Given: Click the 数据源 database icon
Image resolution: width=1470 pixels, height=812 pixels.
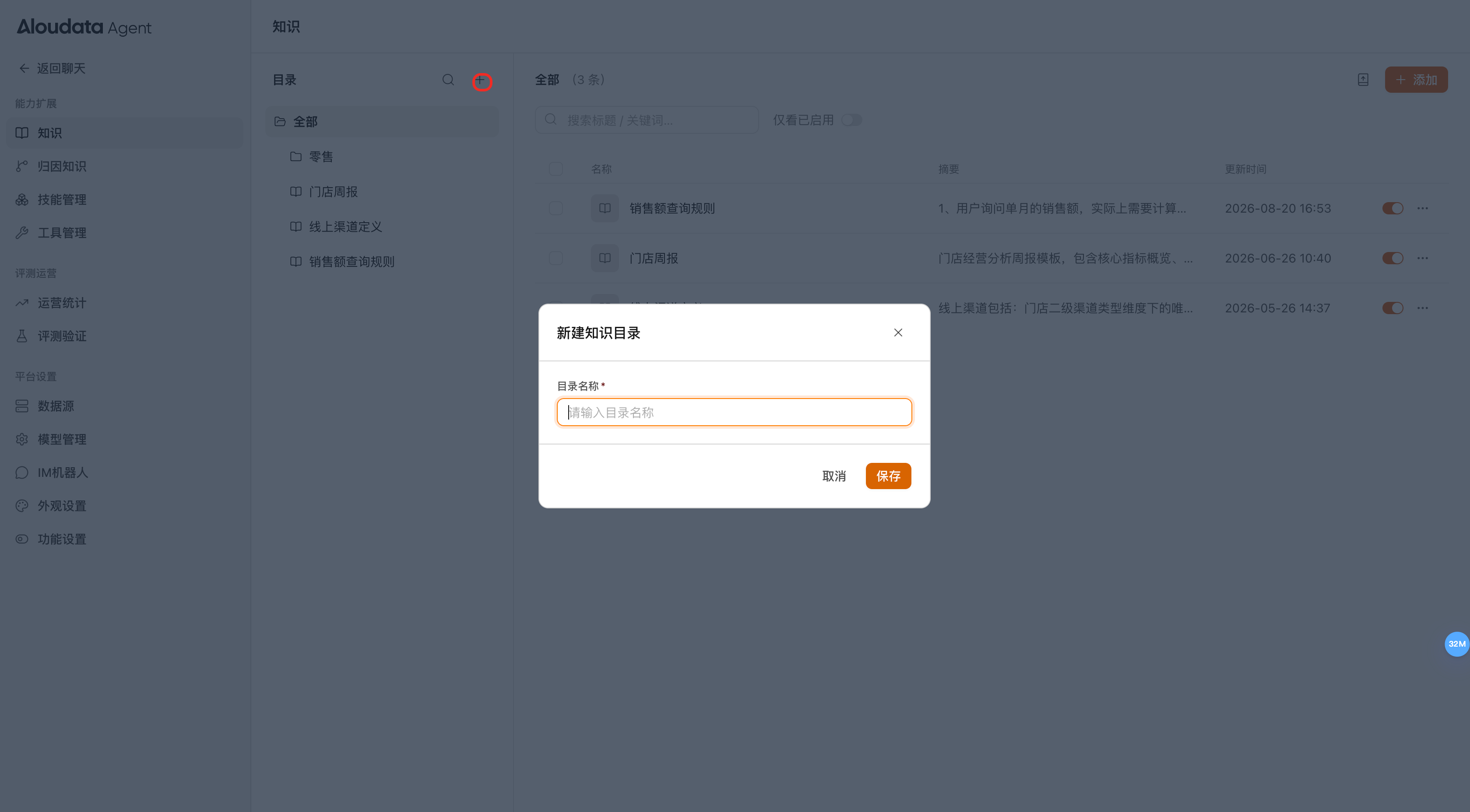Looking at the screenshot, I should (x=22, y=406).
